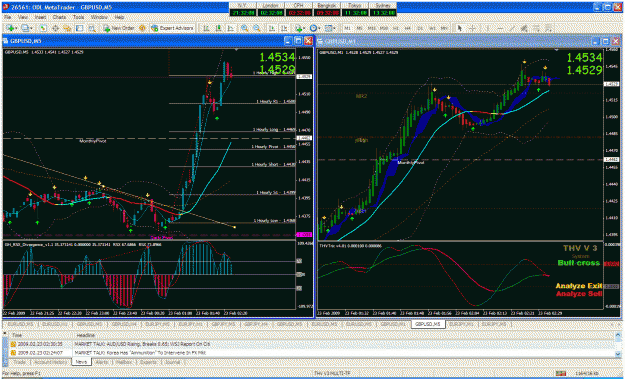Open the MetaEditor yellow diamond icon

pos(142,28)
